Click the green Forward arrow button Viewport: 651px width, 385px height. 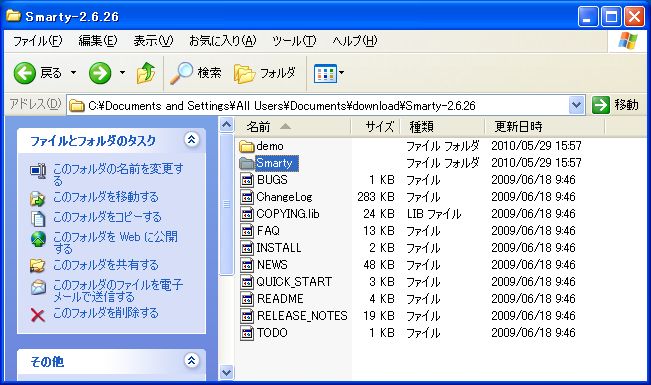tap(100, 73)
